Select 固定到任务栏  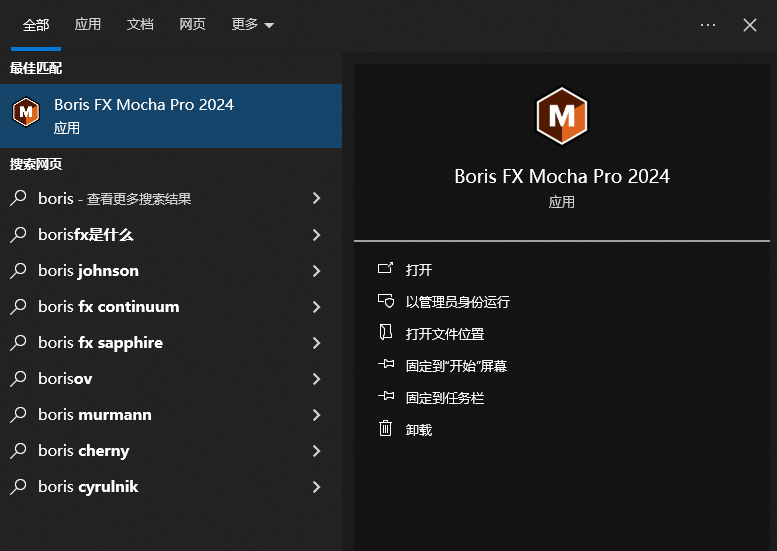(444, 397)
